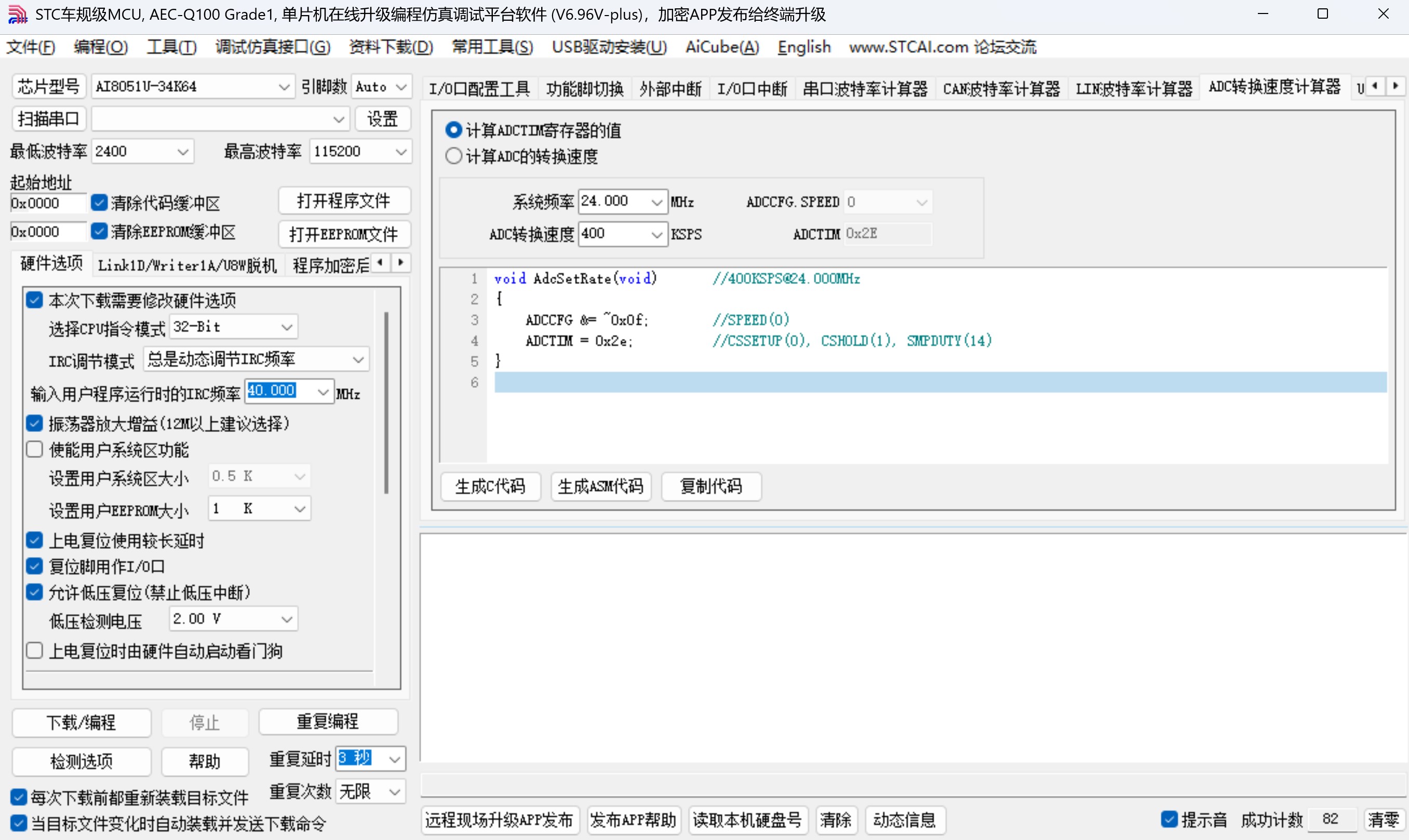Image resolution: width=1409 pixels, height=840 pixels.
Task: Enable hardware watchdog auto-start on power-up
Action: pos(34,651)
